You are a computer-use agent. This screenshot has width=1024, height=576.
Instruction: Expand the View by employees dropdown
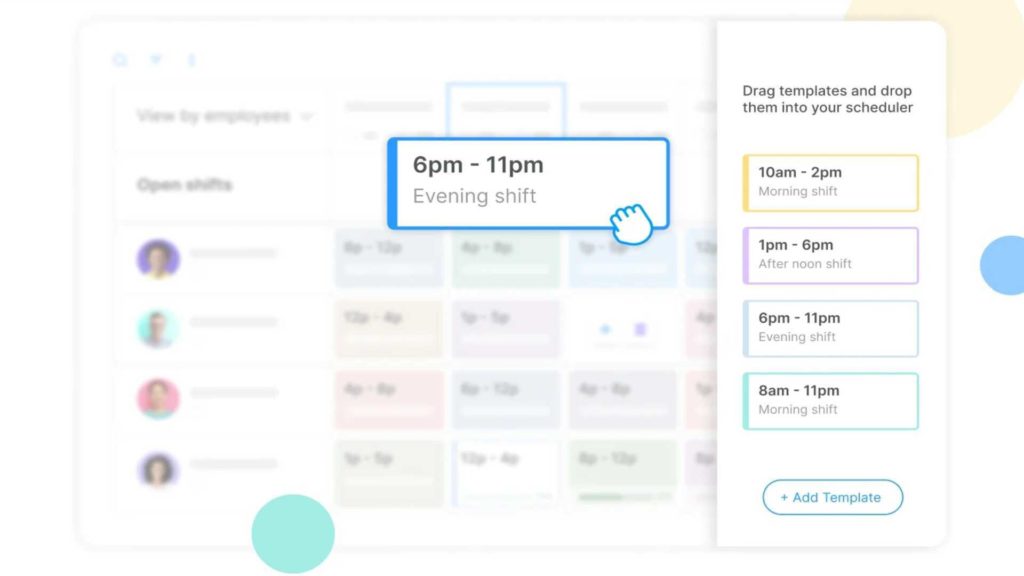tap(213, 116)
